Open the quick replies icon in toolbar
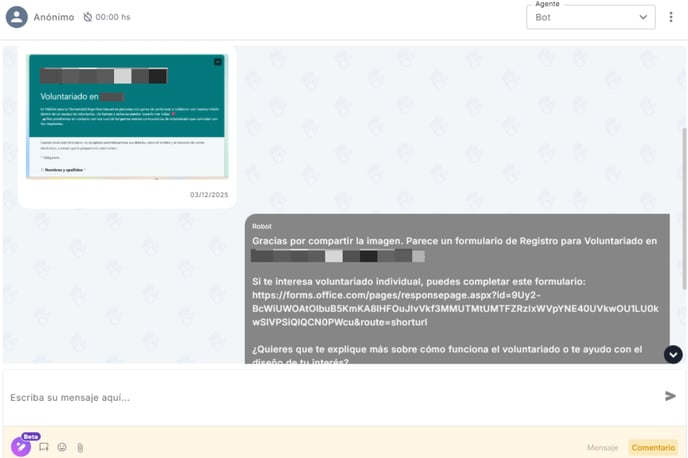 (x=44, y=447)
